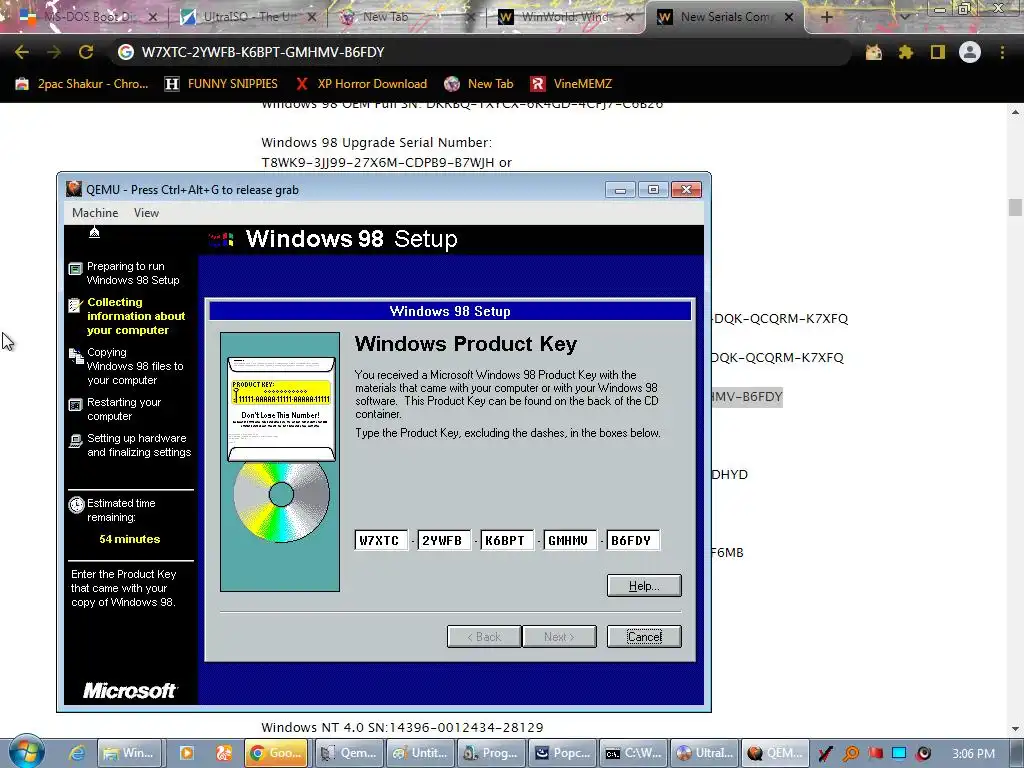
Task: Click the browser page vertical scrollbar thumb
Action: coord(1015,207)
